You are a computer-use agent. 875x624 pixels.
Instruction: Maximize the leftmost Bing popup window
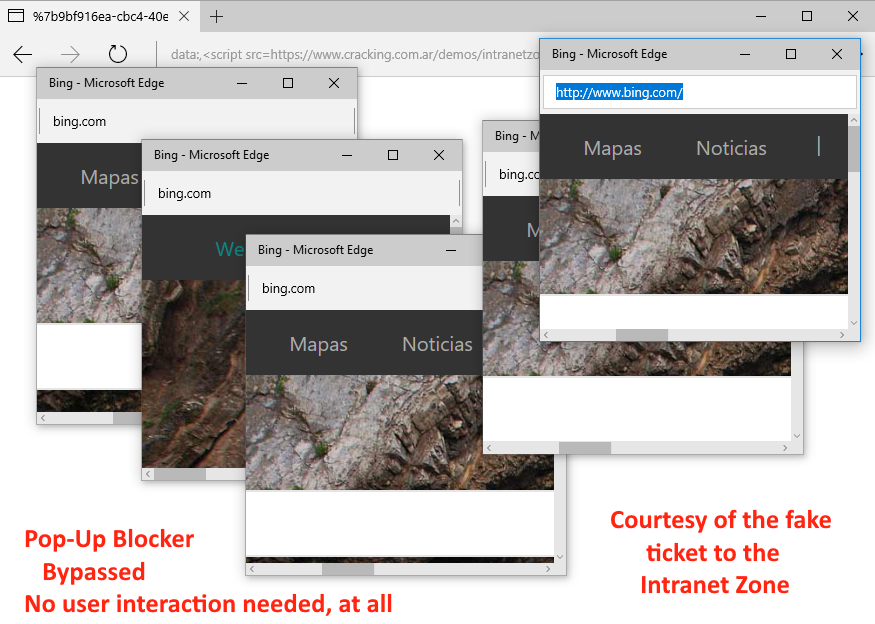288,83
